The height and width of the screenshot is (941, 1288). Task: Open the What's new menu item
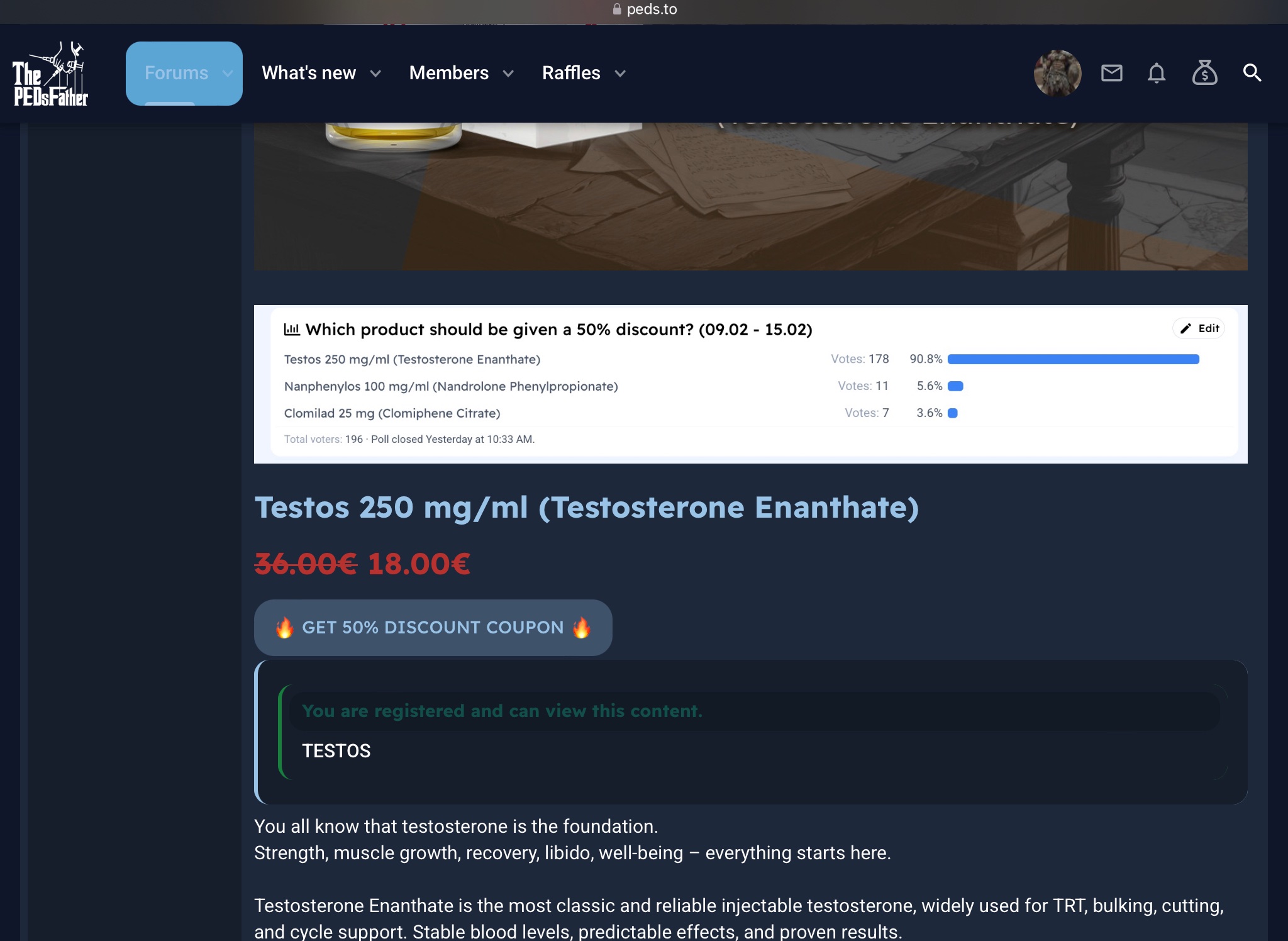tap(308, 73)
